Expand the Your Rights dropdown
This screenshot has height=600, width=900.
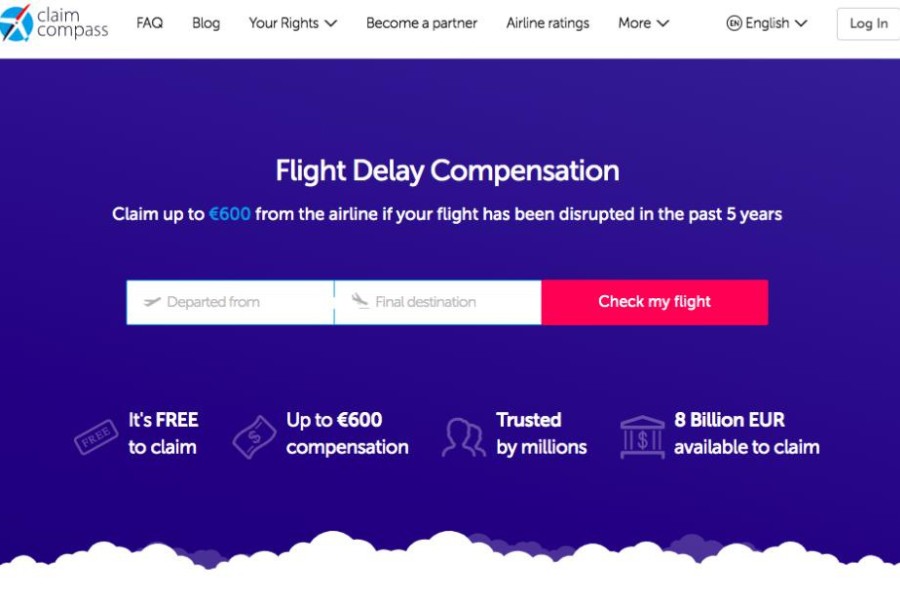(x=293, y=23)
